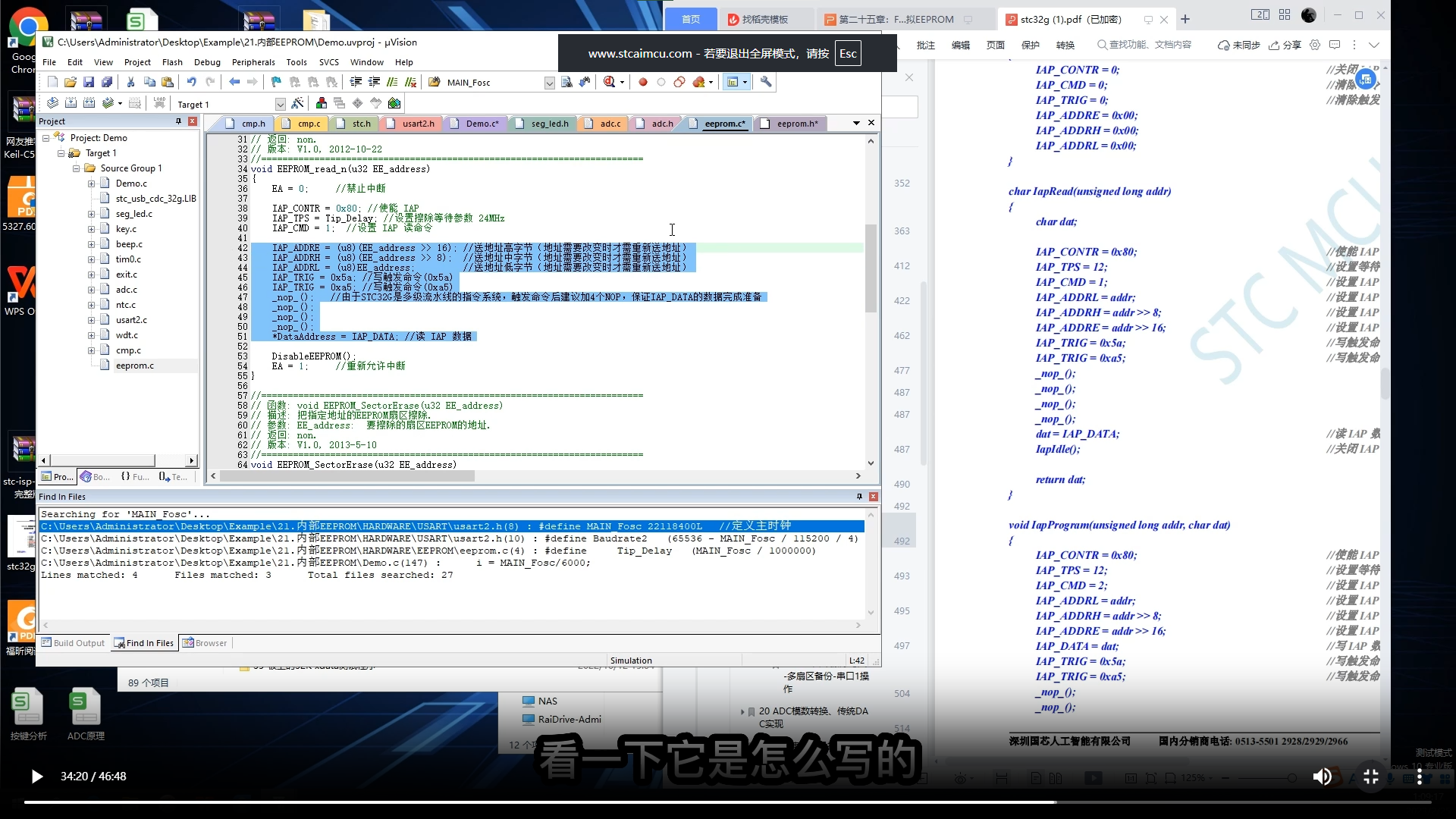Add new WPS tab with plus

click(1185, 19)
